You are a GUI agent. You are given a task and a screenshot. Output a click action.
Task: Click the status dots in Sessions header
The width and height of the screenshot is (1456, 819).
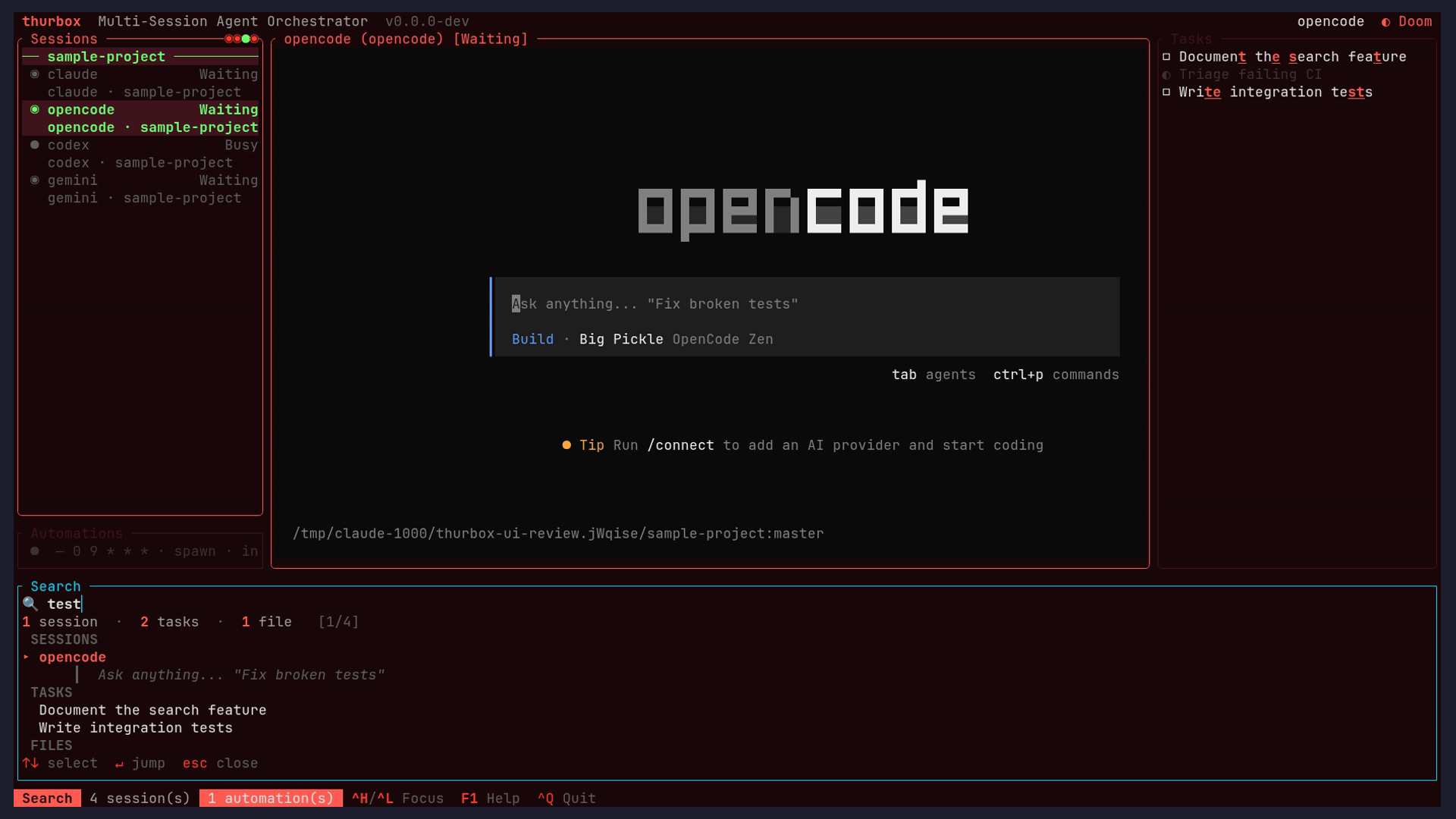242,39
